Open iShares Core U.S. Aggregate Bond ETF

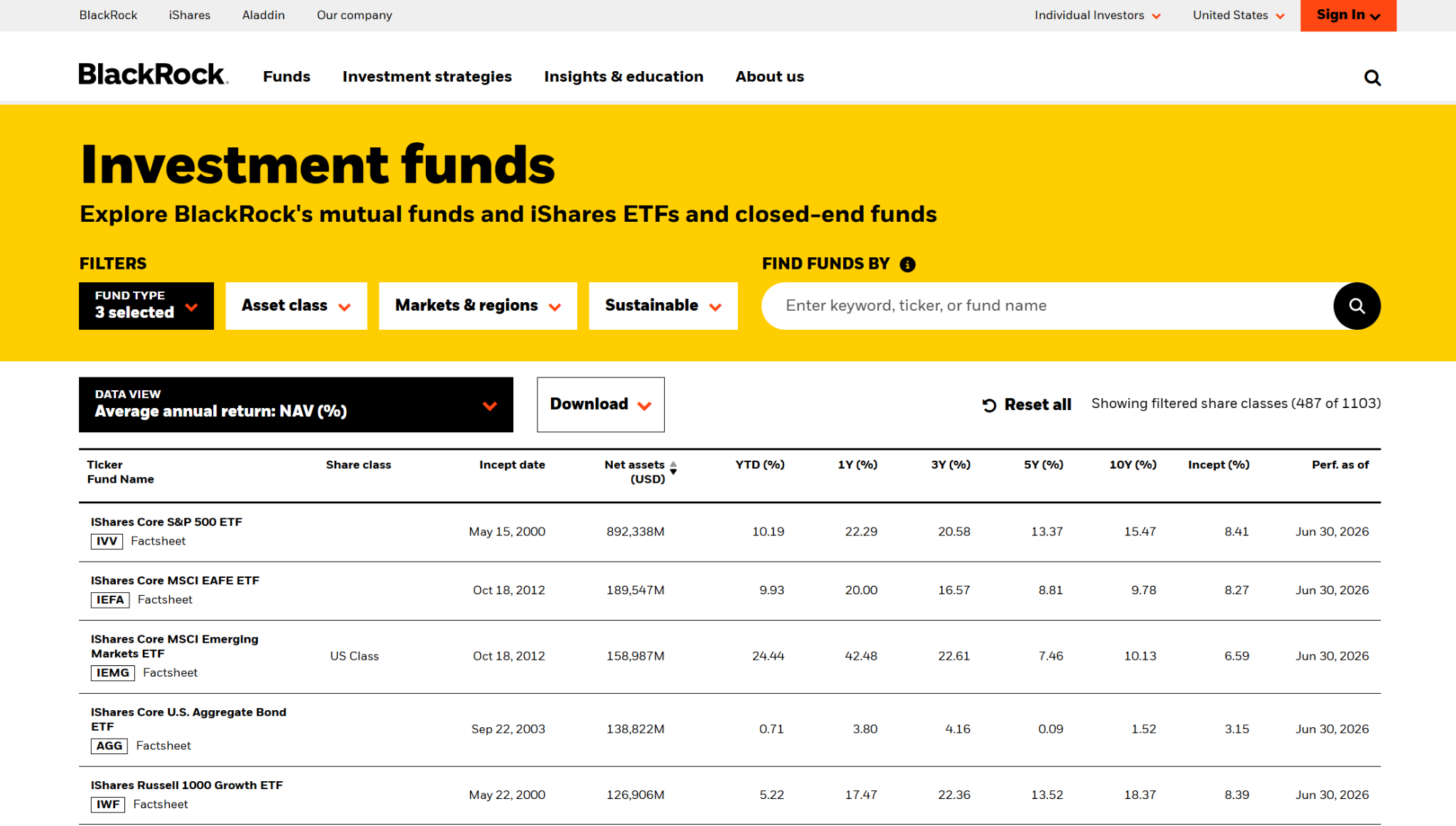pyautogui.click(x=188, y=719)
